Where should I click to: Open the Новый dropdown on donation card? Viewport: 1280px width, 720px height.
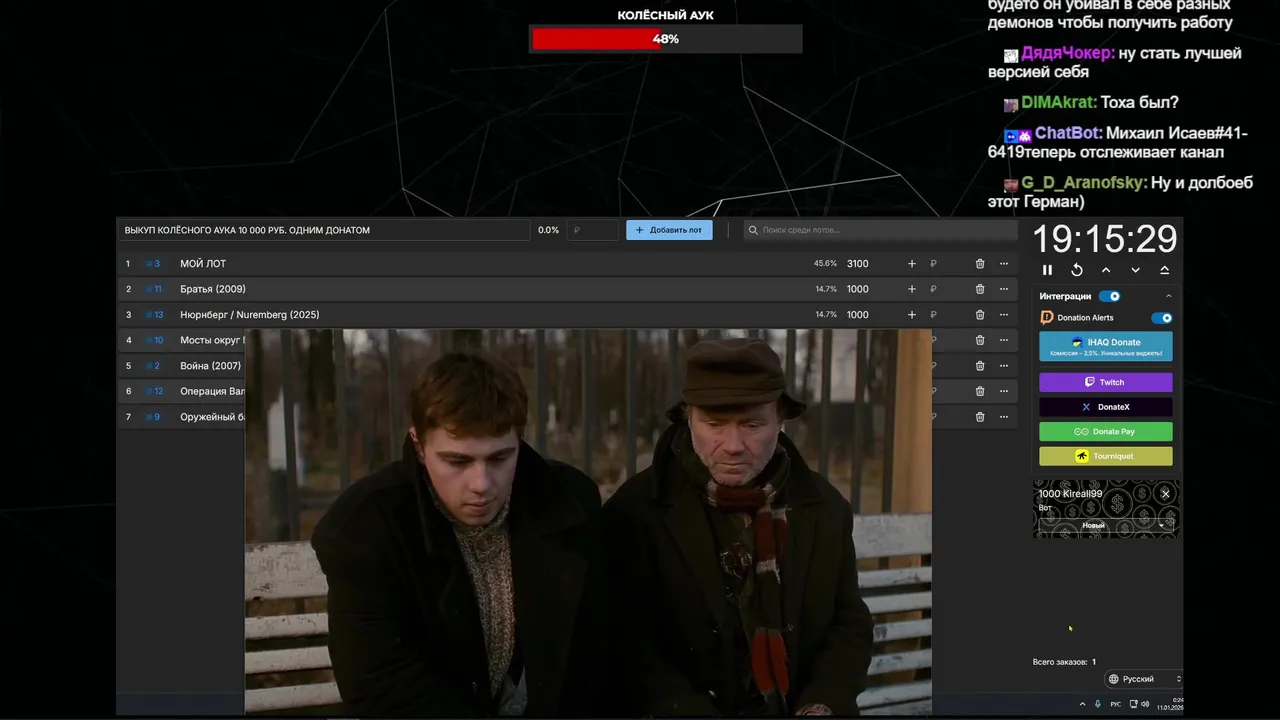1105,525
